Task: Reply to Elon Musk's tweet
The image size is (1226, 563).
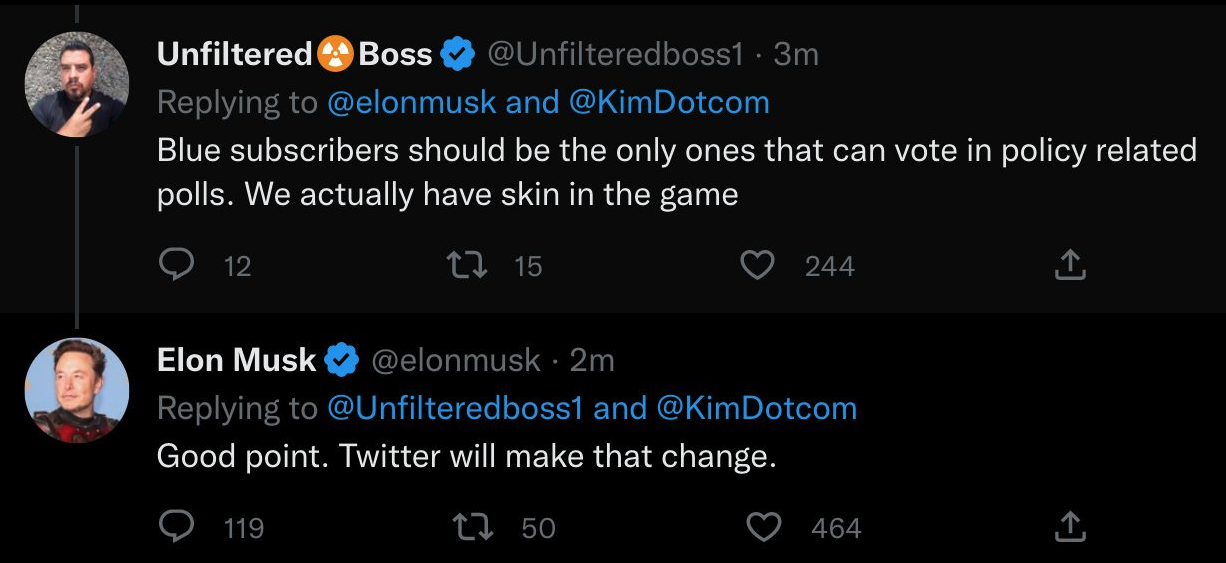Action: 177,526
